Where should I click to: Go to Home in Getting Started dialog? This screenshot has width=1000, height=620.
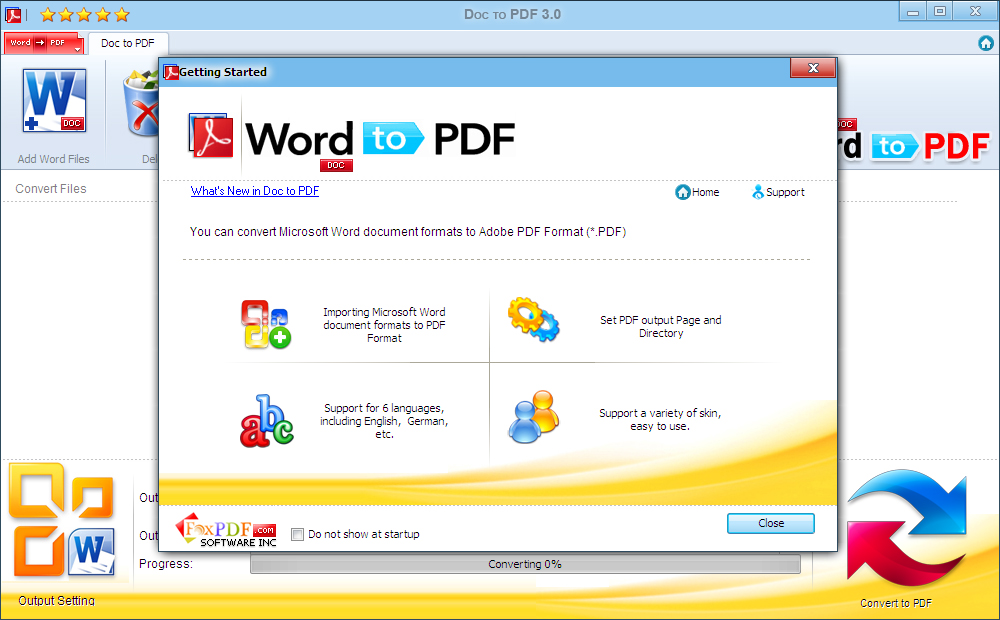tap(697, 192)
